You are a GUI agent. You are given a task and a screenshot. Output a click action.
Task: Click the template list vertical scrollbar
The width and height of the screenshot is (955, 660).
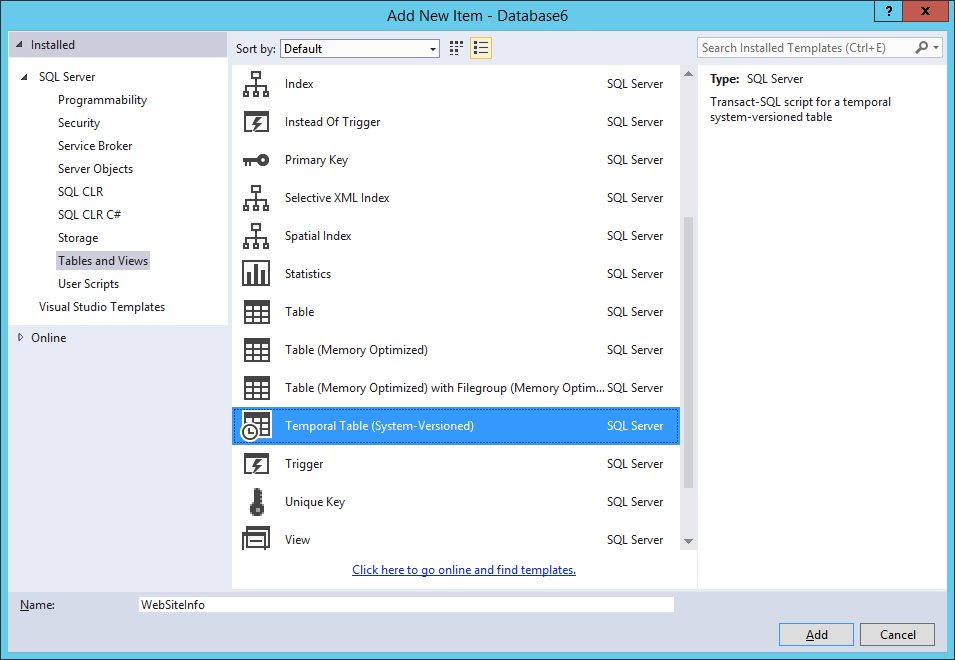(688, 350)
